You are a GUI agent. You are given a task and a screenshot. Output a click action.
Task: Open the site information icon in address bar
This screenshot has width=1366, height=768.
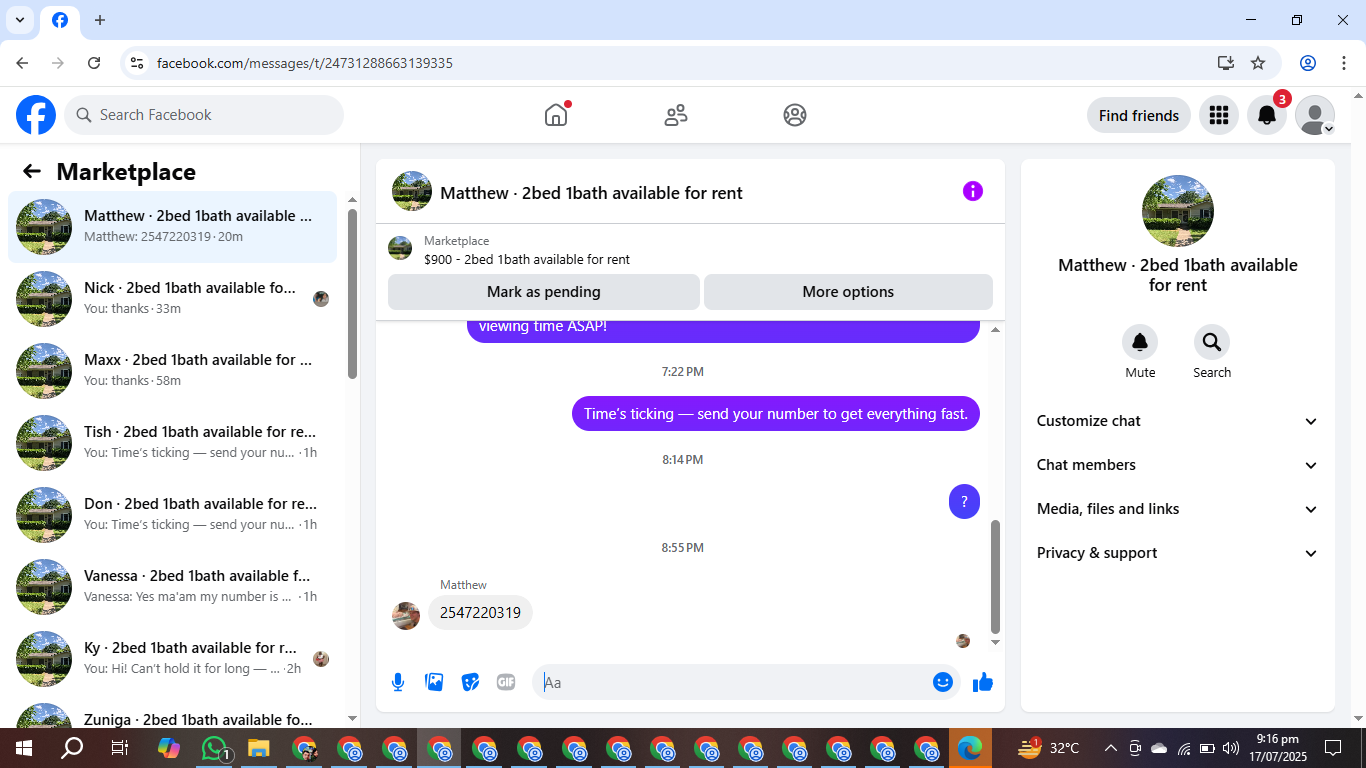point(138,63)
